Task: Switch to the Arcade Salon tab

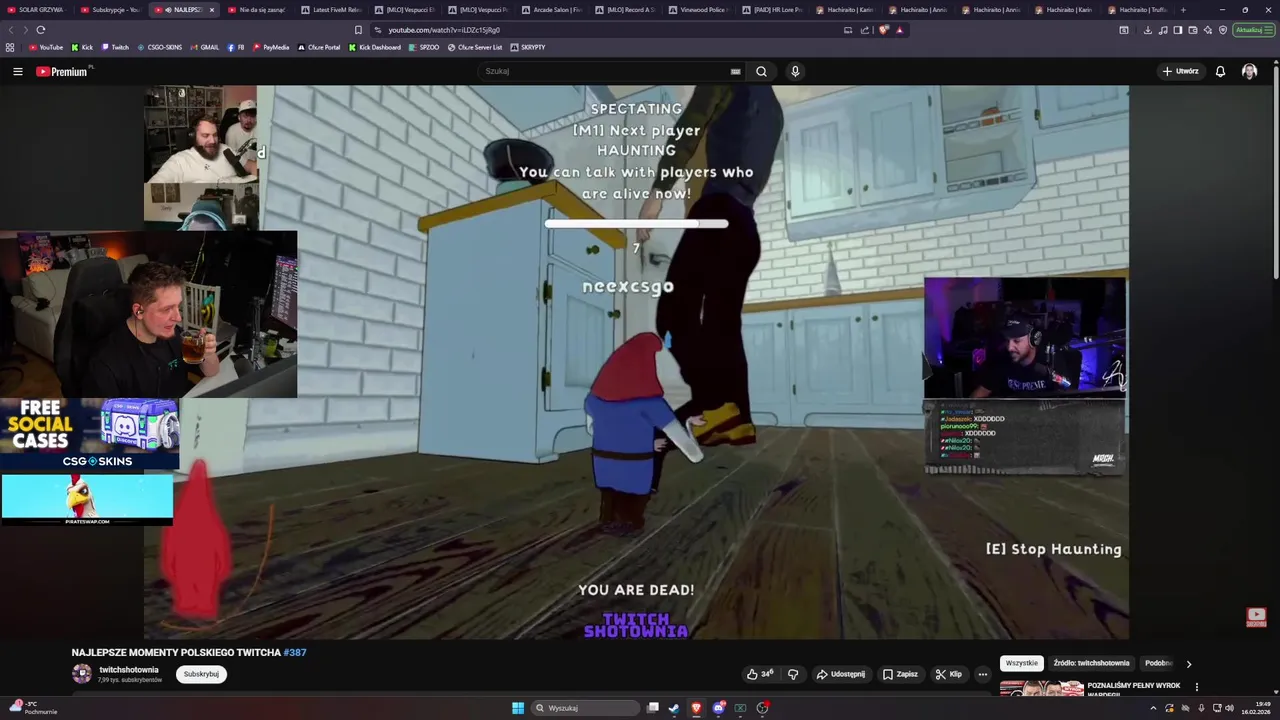Action: pyautogui.click(x=551, y=10)
